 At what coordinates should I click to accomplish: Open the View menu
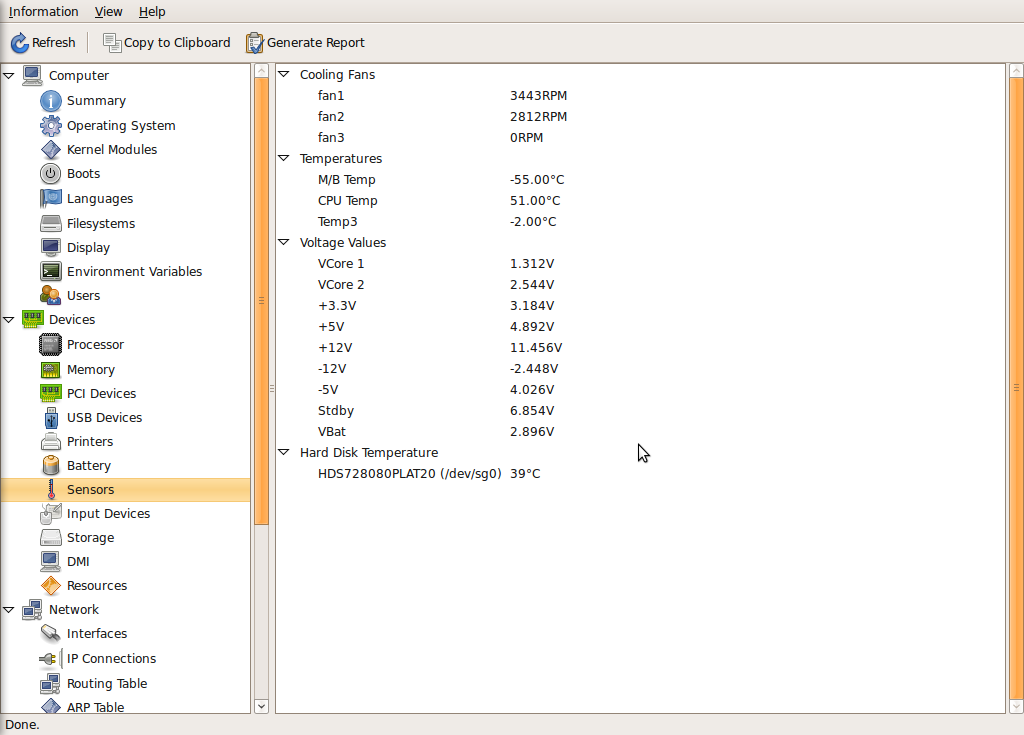pos(108,11)
